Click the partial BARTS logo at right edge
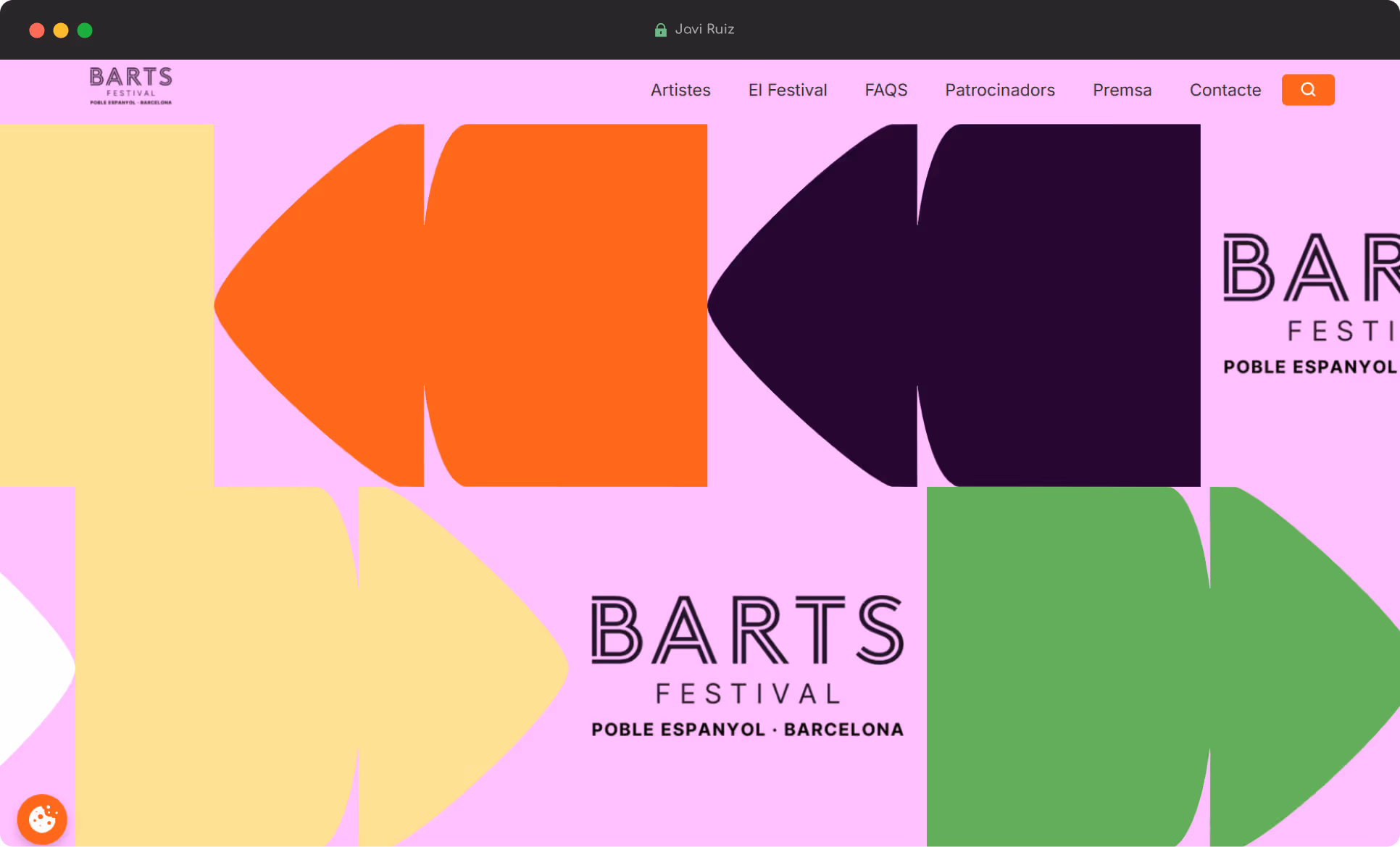The image size is (1400, 847). tap(1310, 304)
